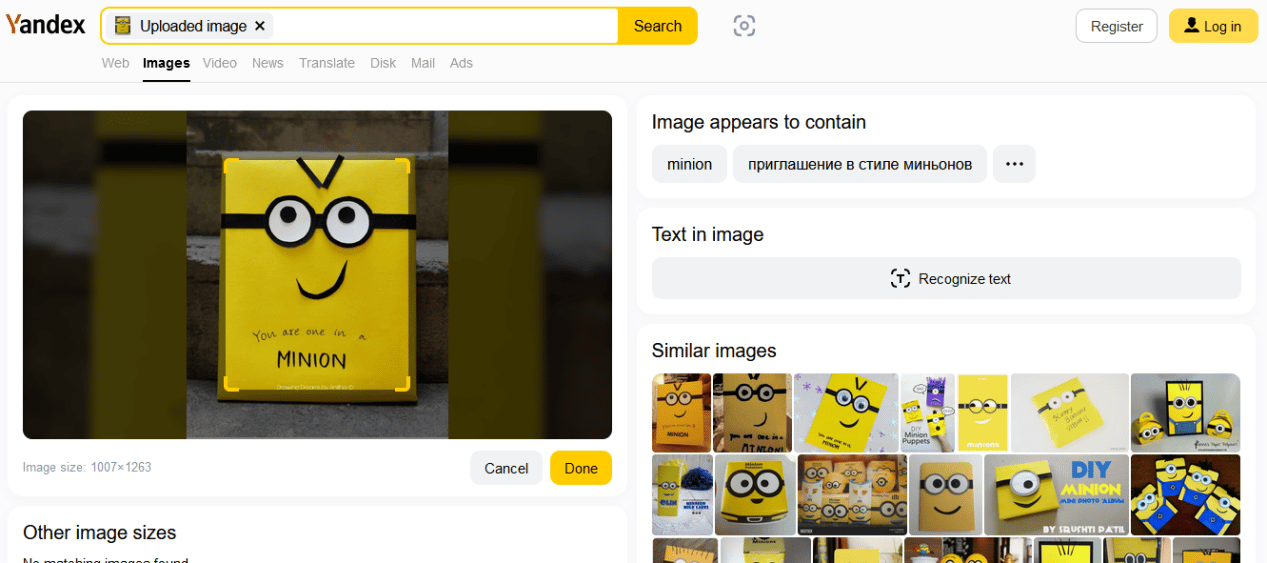This screenshot has height=563, width=1267.
Task: Click the Yandex logo
Action: 45,25
